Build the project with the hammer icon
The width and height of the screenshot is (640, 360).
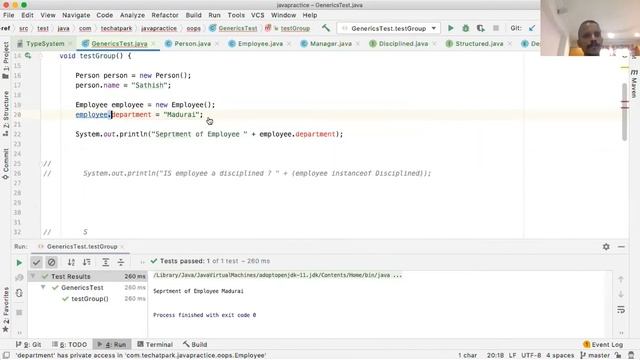coord(326,28)
